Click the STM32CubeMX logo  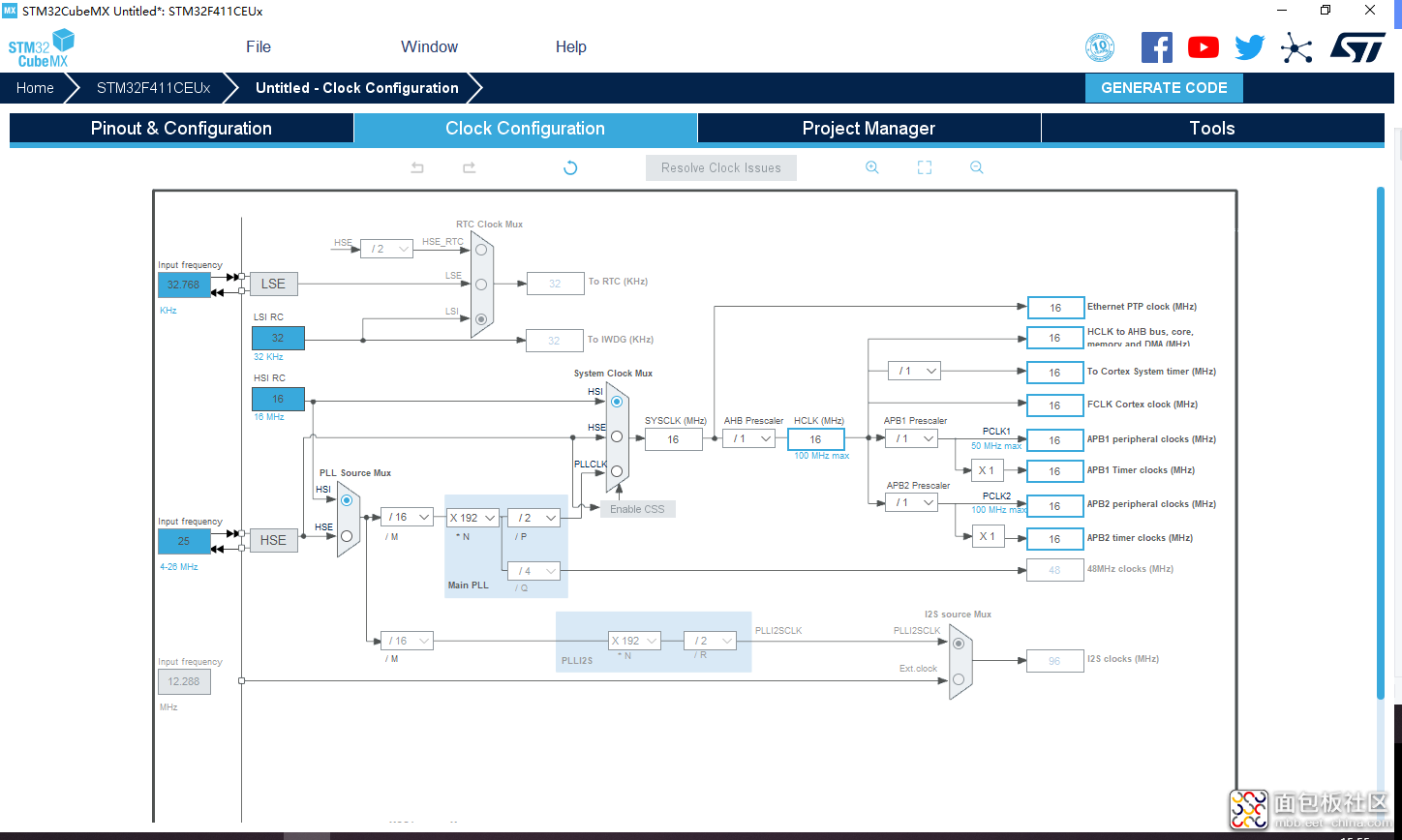pyautogui.click(x=42, y=47)
